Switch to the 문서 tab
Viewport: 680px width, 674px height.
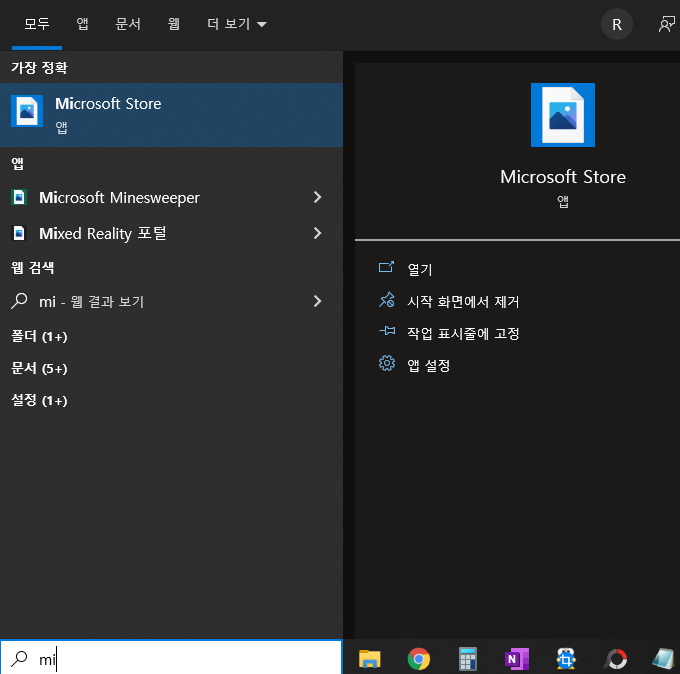click(x=128, y=24)
